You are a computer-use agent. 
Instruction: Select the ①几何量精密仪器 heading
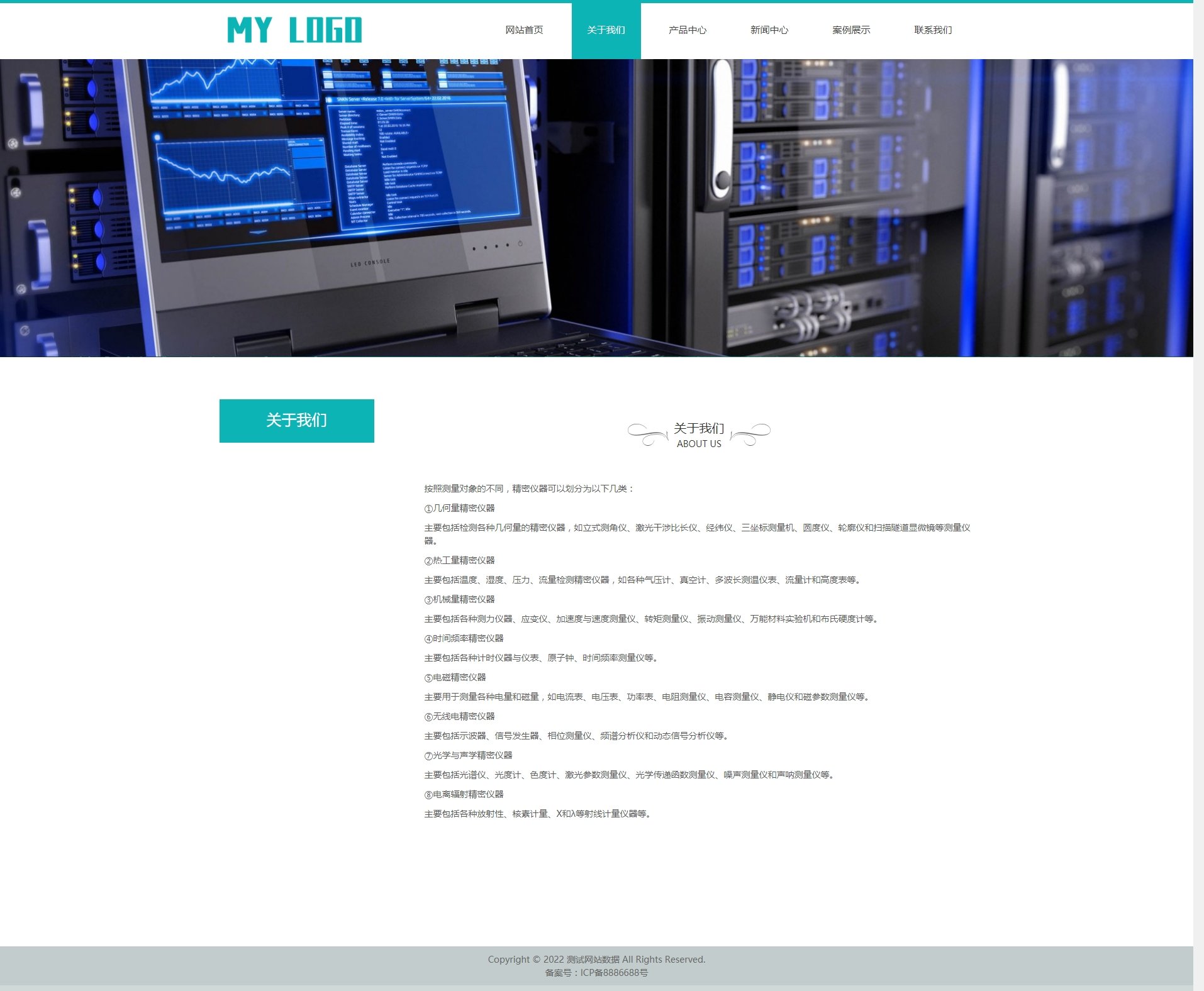[460, 508]
